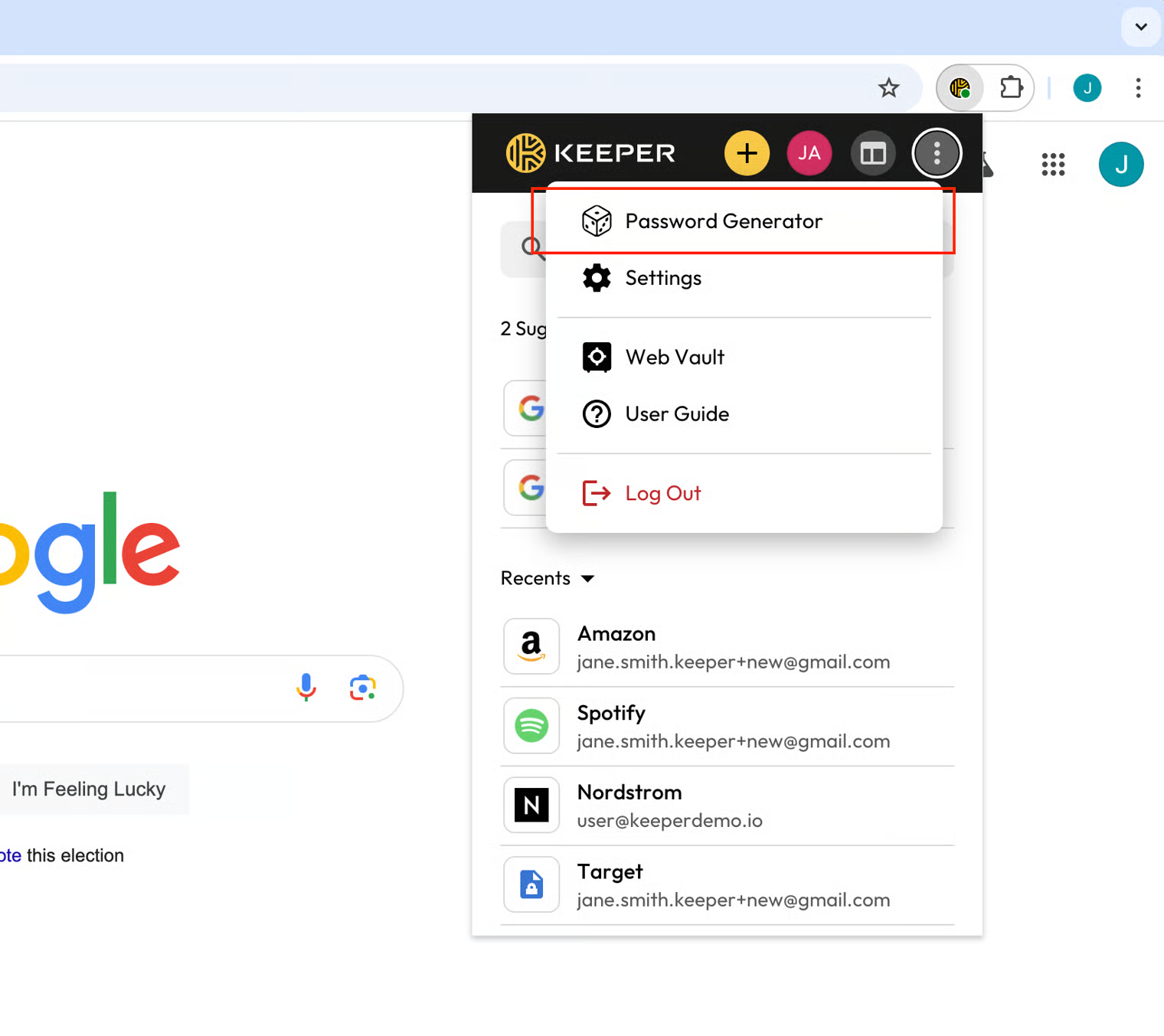The height and width of the screenshot is (1036, 1164).
Task: Click the I'm Feeling Lucky button
Action: point(89,789)
